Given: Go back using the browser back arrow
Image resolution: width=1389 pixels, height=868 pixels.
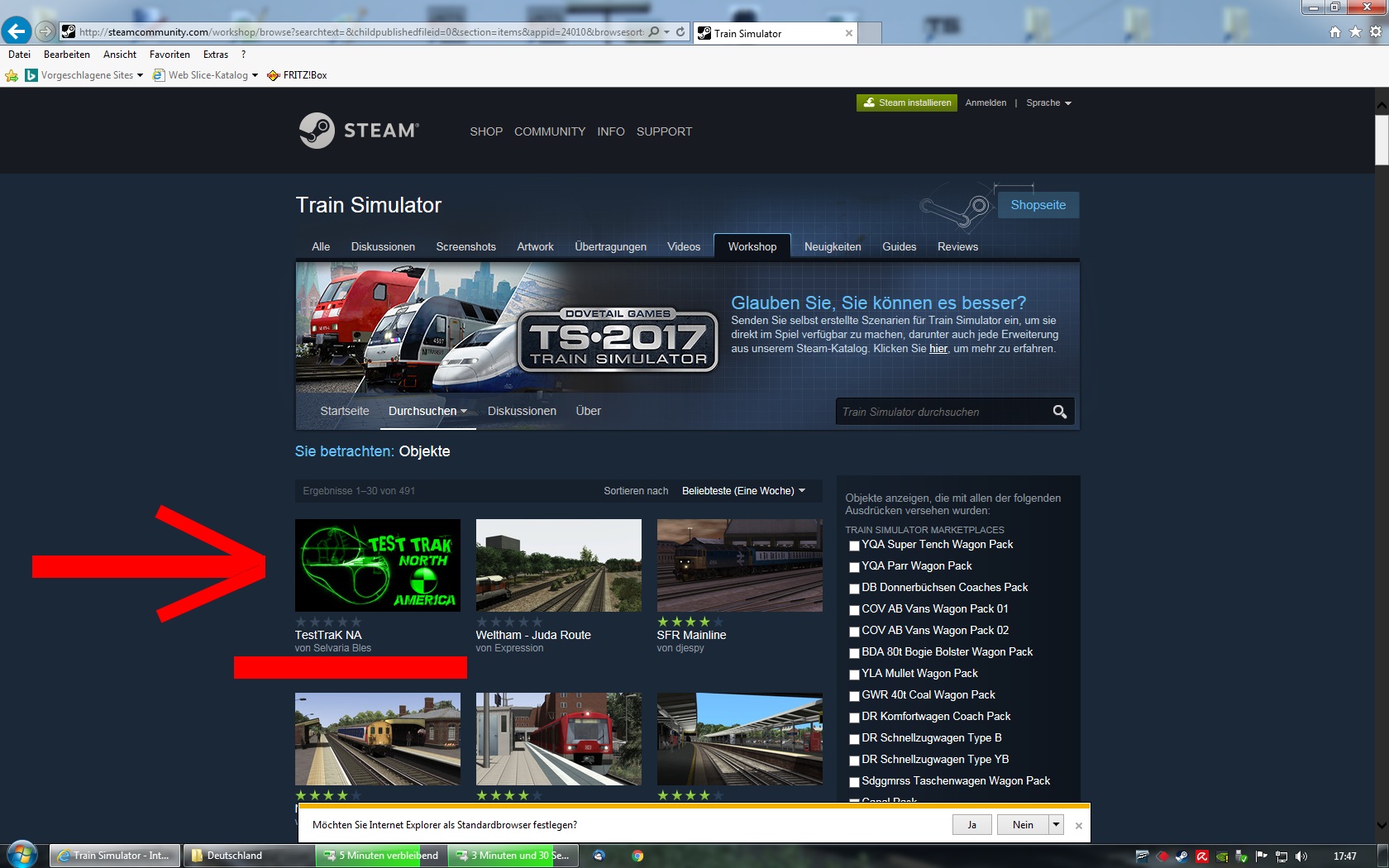Looking at the screenshot, I should pos(16,31).
